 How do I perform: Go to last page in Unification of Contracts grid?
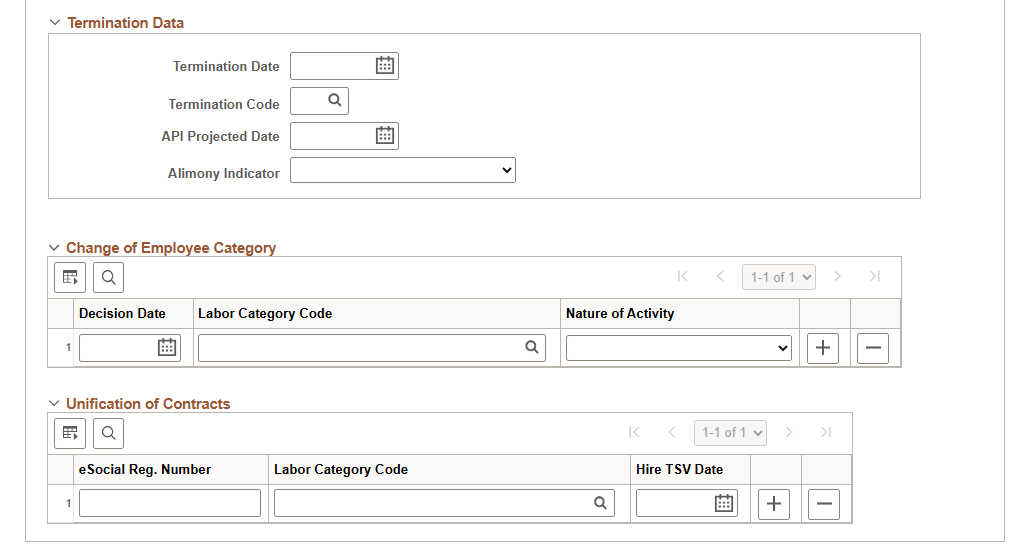pos(826,433)
